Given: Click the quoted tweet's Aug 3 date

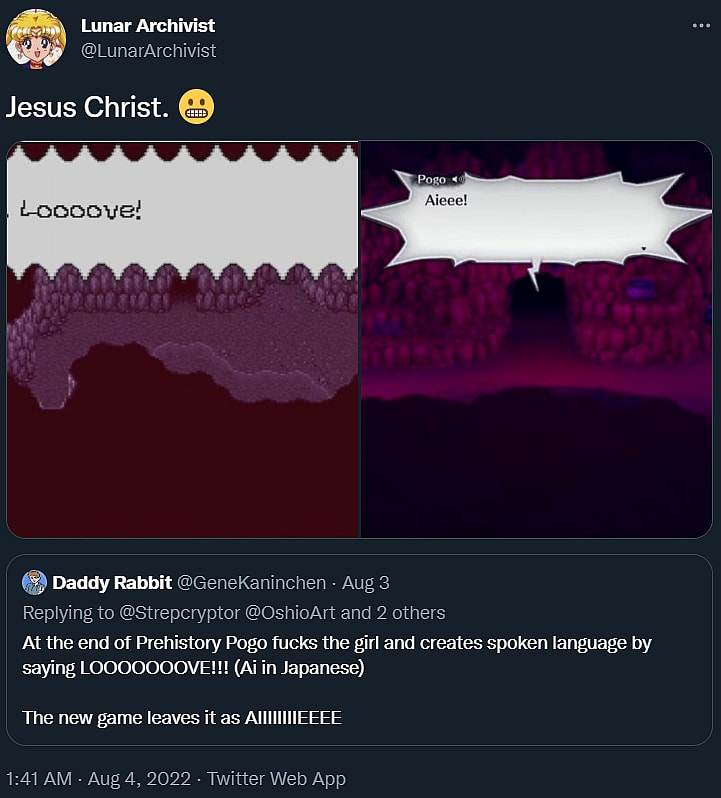Looking at the screenshot, I should (365, 583).
